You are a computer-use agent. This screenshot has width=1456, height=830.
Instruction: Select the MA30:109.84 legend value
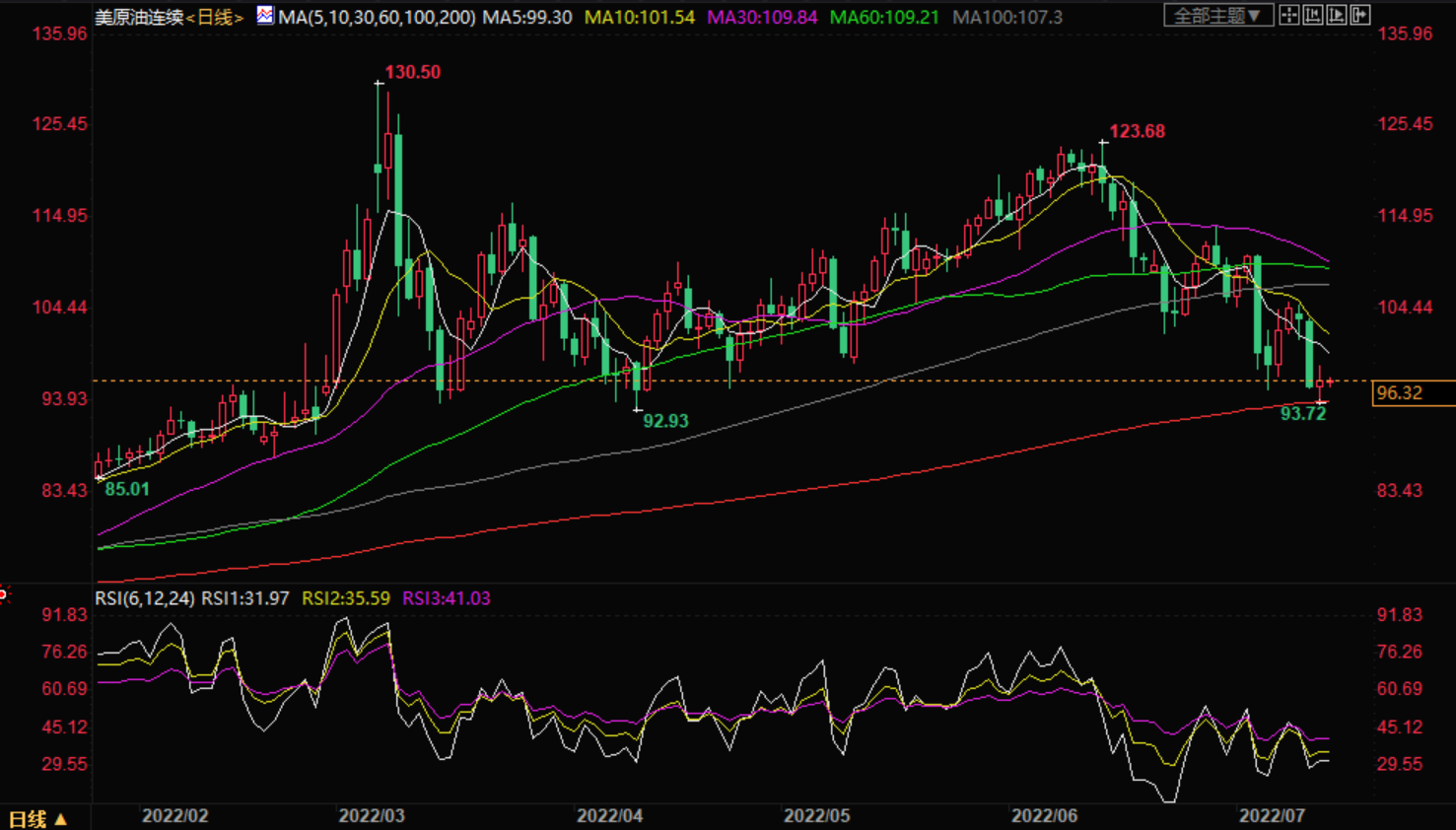click(x=762, y=17)
